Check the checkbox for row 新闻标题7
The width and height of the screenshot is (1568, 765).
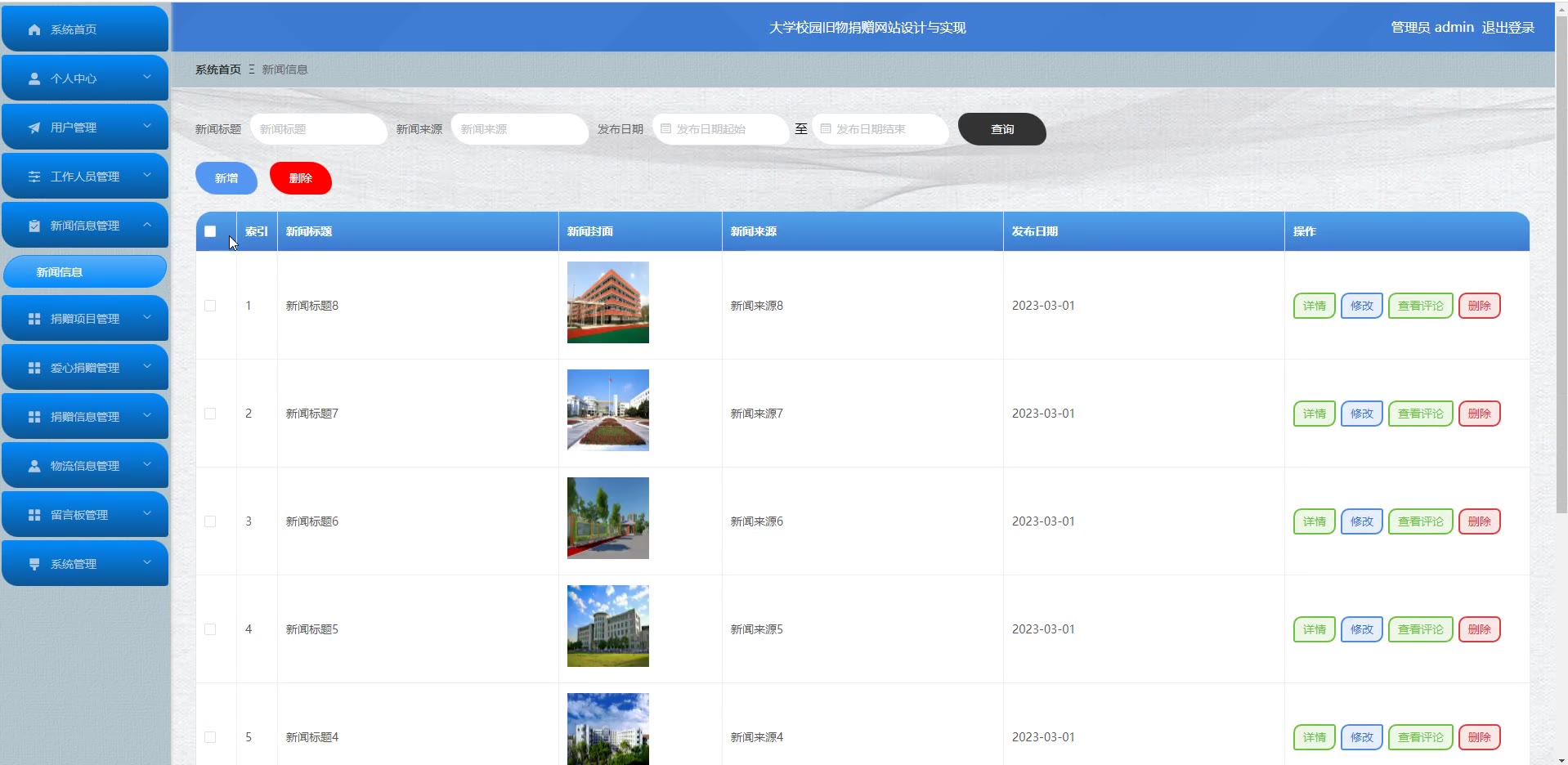click(210, 414)
